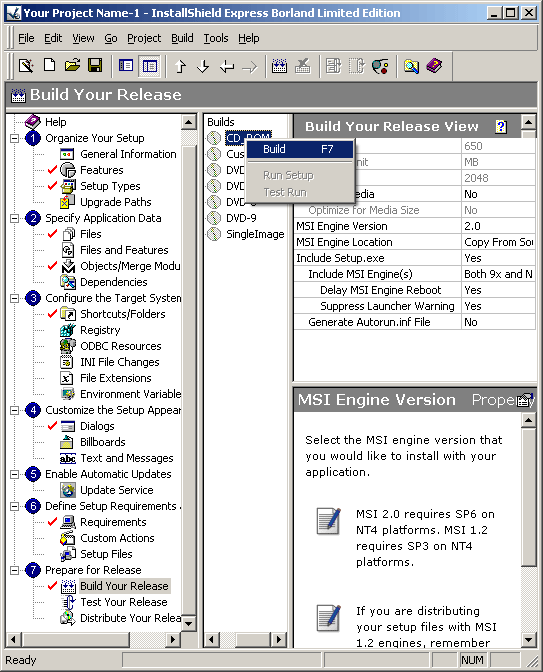Viewport: 543px width, 672px height.
Task: Collapse Prepare for Release node
Action: point(15,570)
